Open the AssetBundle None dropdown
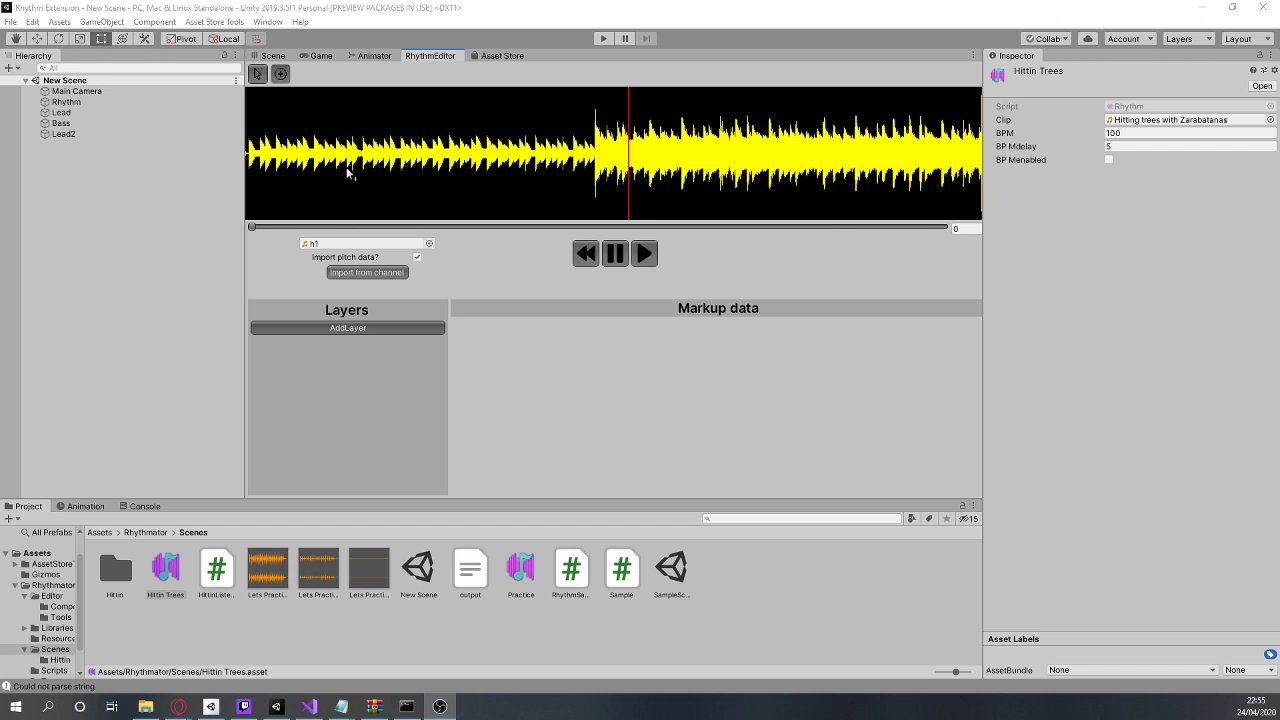 tap(1132, 670)
